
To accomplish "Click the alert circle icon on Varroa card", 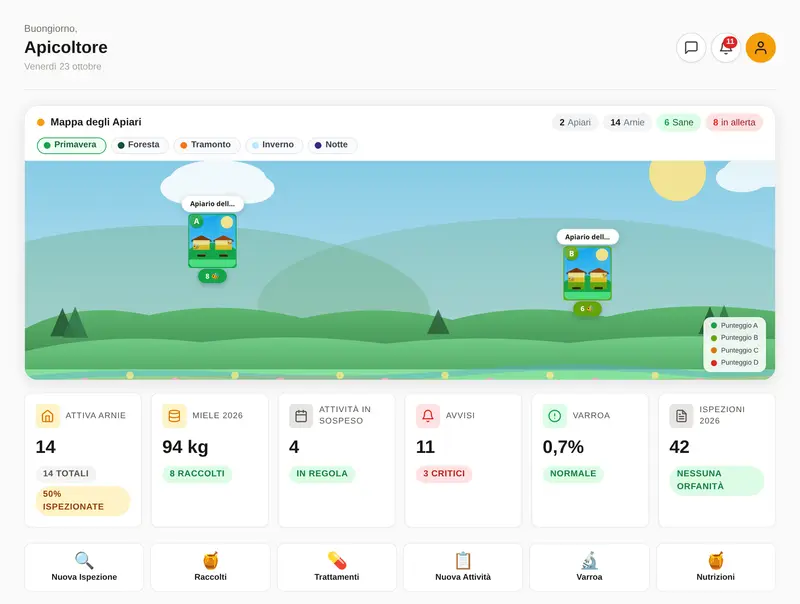I will click(x=555, y=416).
